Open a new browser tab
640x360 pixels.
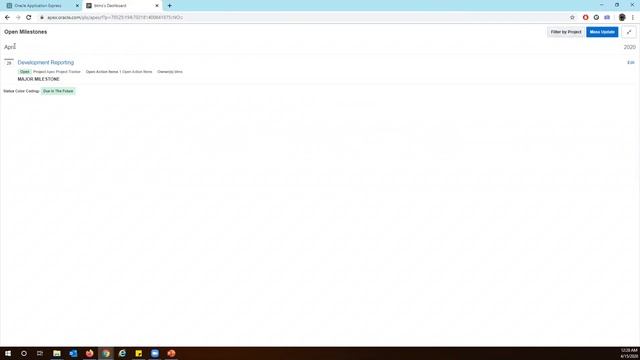coord(169,6)
